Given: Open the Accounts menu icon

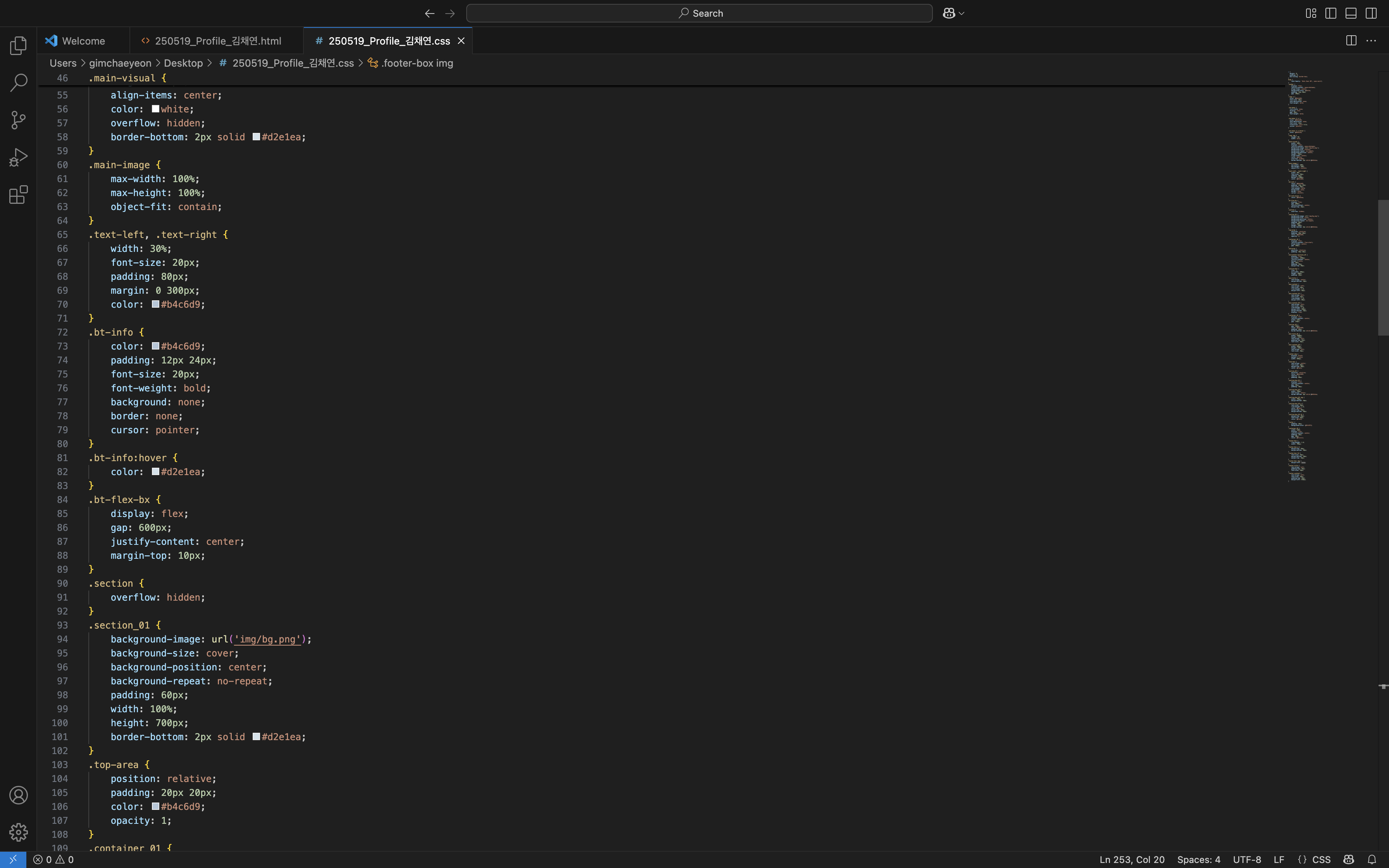Looking at the screenshot, I should click(18, 795).
